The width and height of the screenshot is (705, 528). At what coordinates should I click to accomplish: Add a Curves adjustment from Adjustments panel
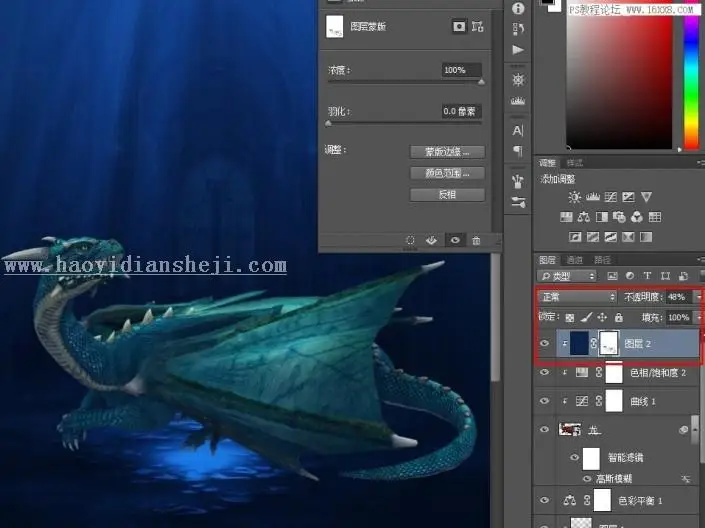click(x=611, y=197)
